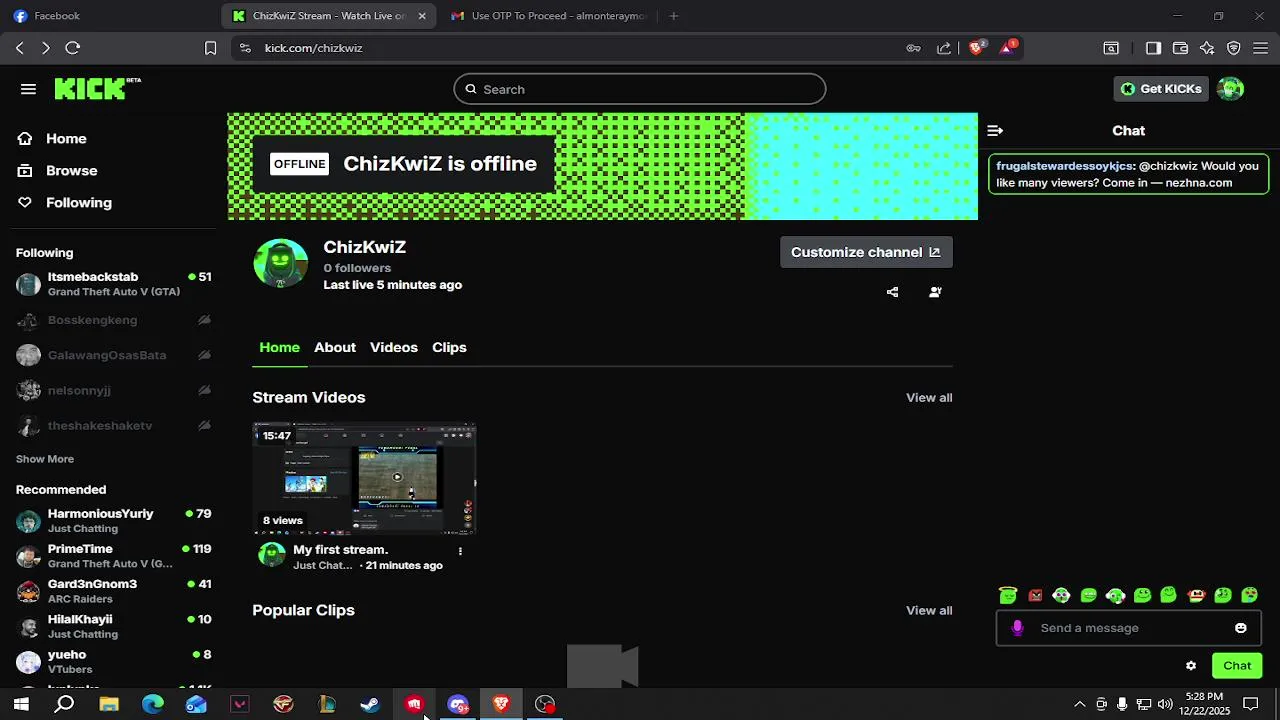Switch to Use OTP To Proceed Gmail tab

click(548, 16)
